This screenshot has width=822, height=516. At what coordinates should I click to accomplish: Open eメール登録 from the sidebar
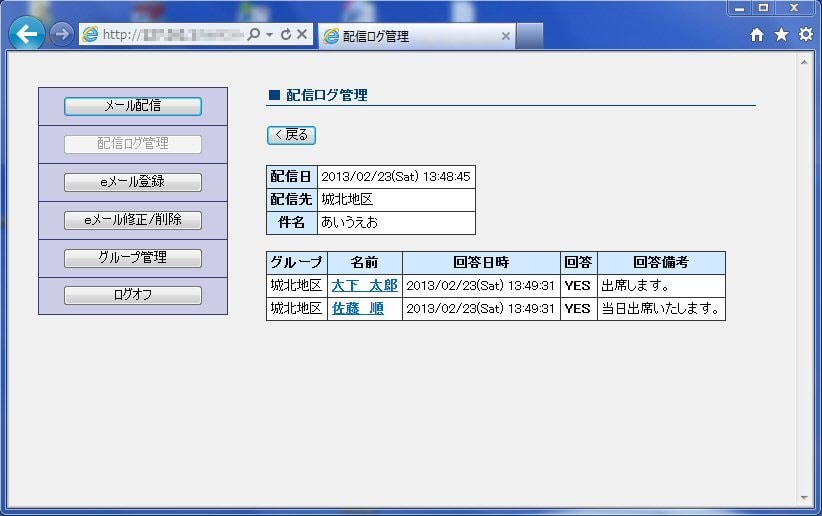point(133,182)
